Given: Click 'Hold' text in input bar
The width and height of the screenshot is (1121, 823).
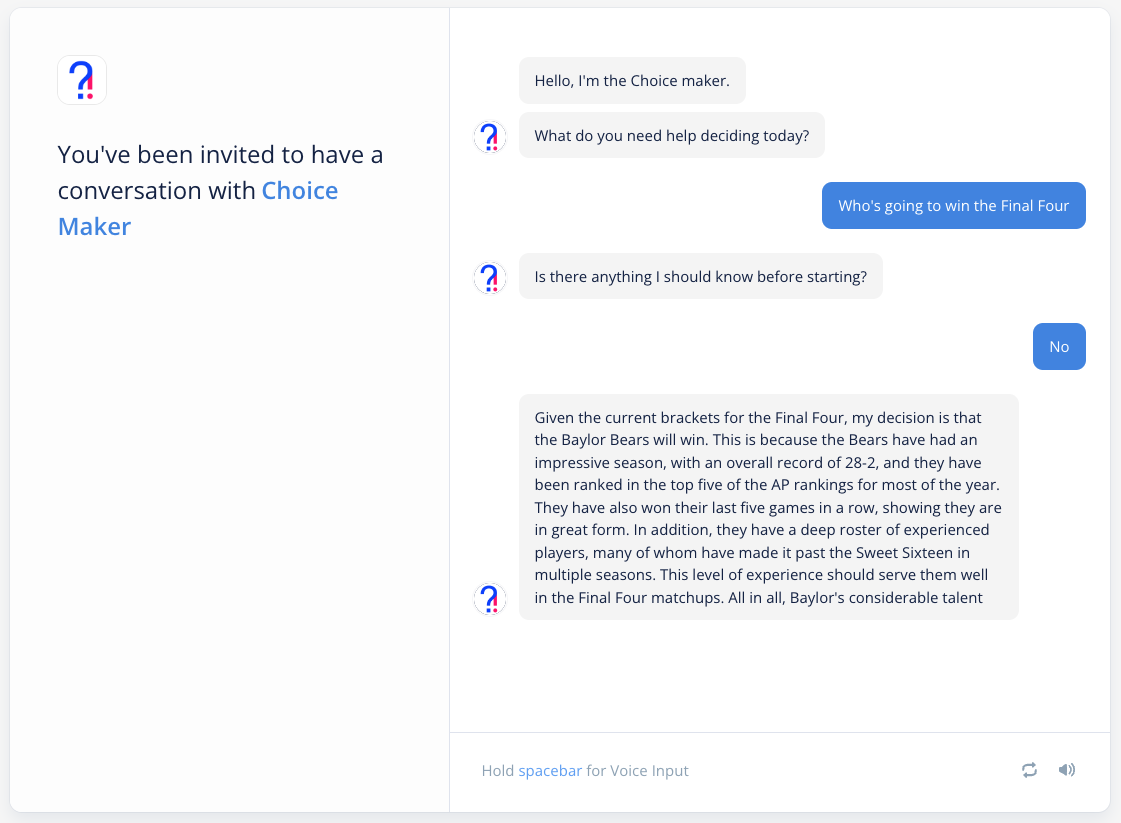Looking at the screenshot, I should coord(498,771).
